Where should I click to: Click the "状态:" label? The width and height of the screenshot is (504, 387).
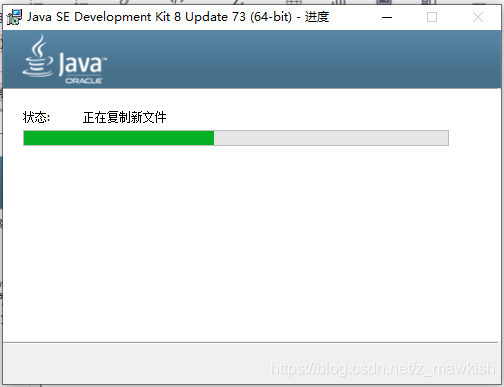coord(36,117)
